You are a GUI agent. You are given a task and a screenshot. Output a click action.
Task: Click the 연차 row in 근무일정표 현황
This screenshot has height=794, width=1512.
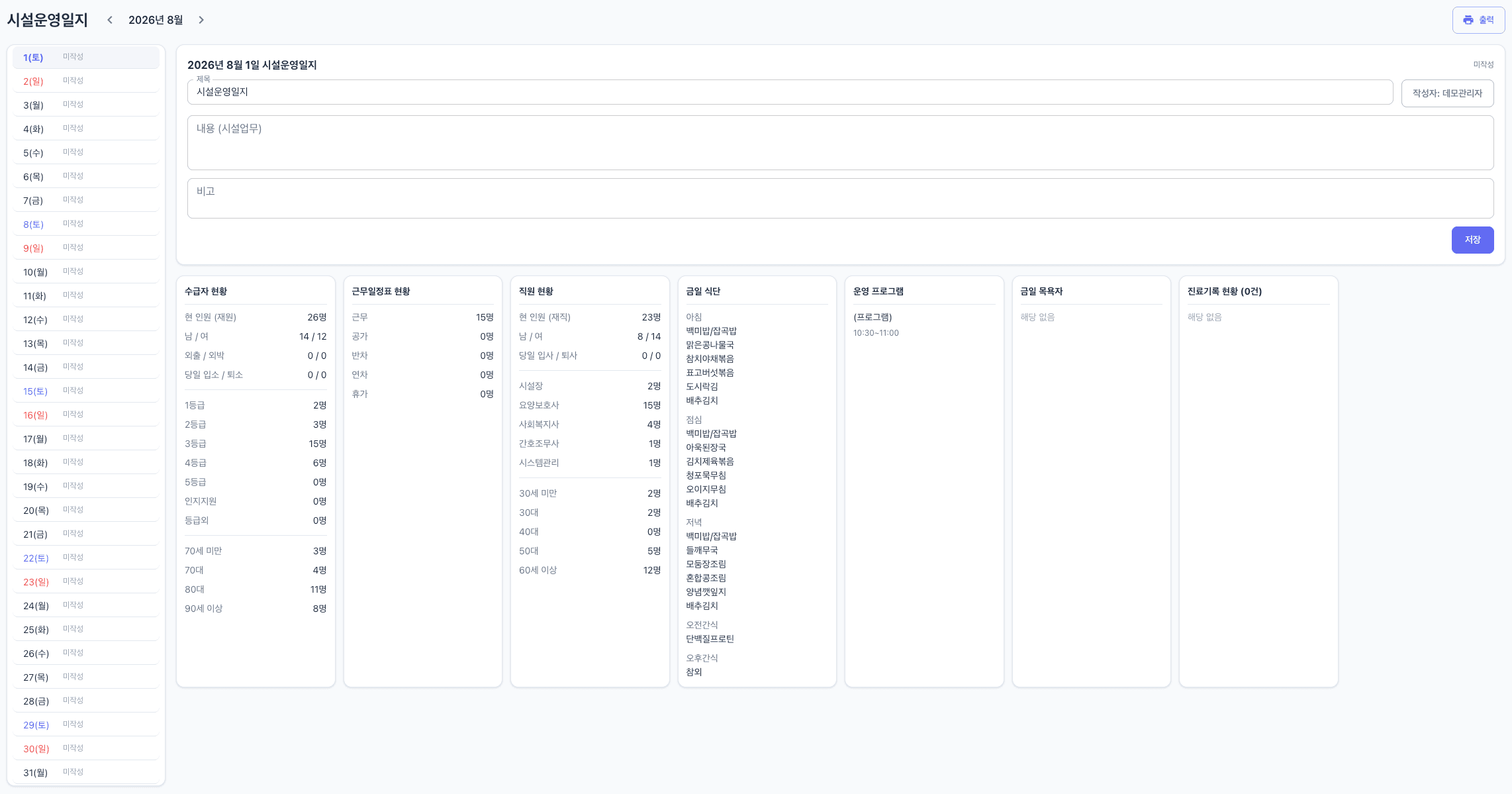tap(422, 375)
